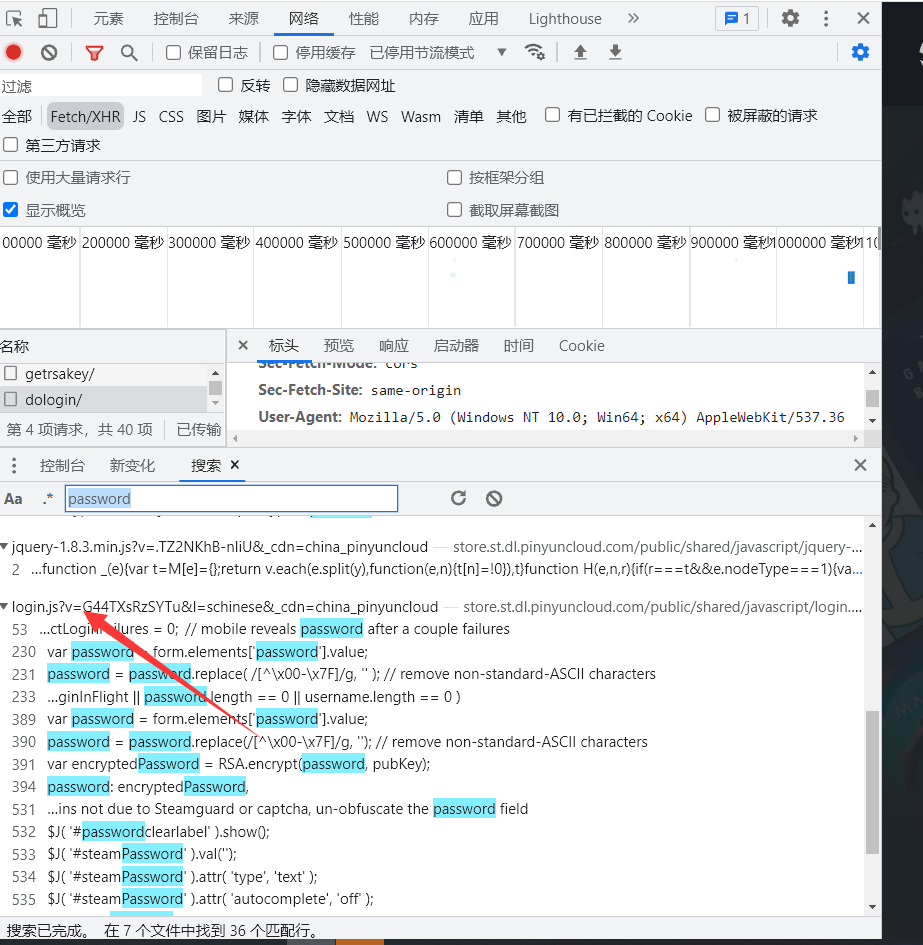923x945 pixels.
Task: Select the dologin/ request row
Action: [52, 399]
